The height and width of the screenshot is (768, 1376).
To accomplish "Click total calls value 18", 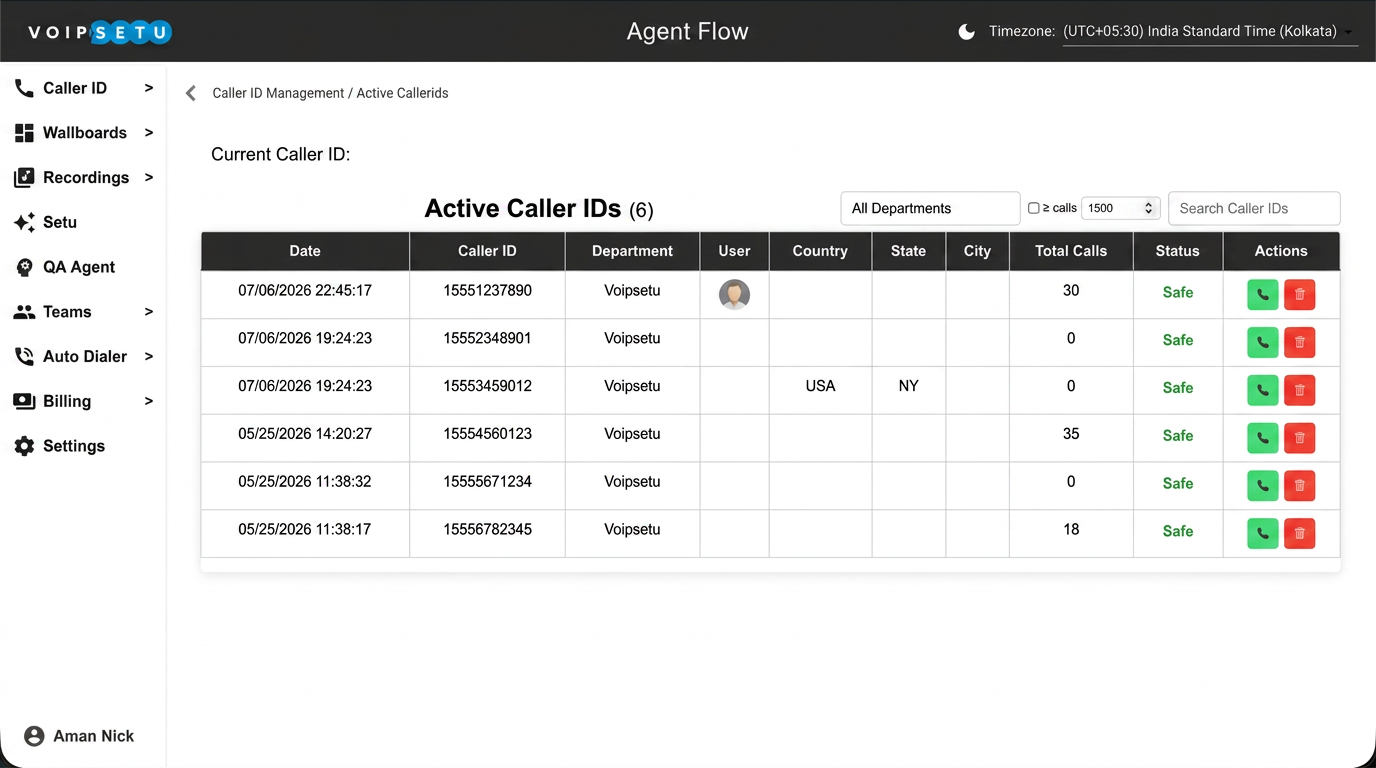I will tap(1071, 529).
